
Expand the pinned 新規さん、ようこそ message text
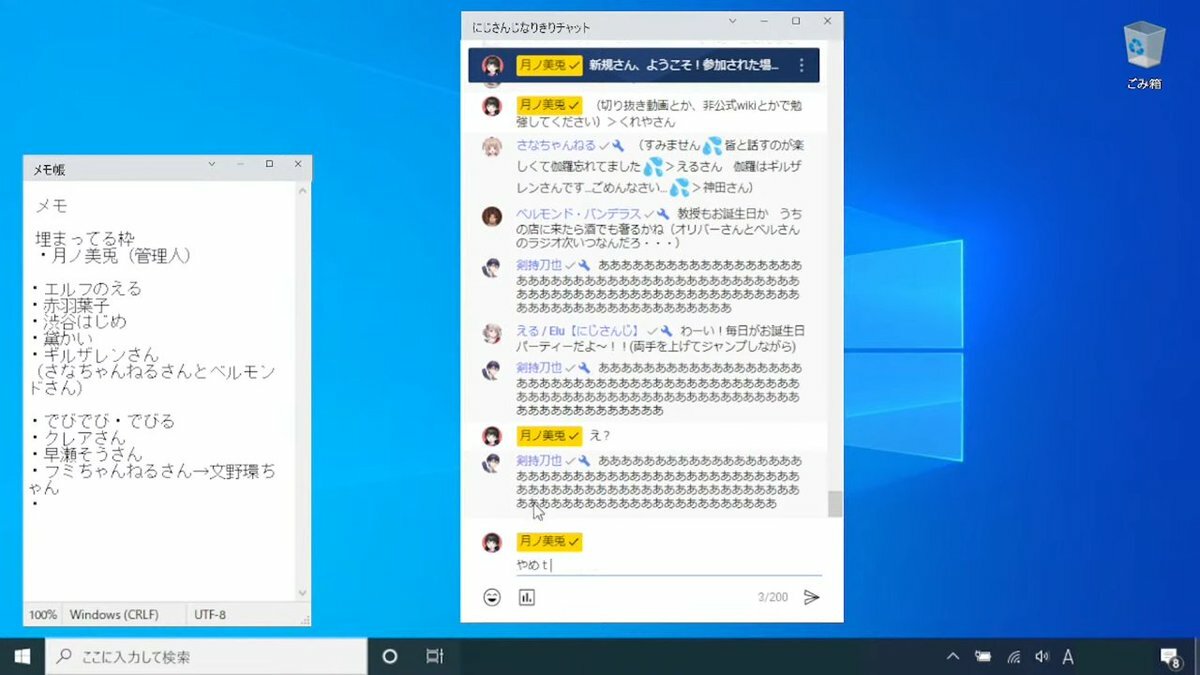(x=684, y=65)
